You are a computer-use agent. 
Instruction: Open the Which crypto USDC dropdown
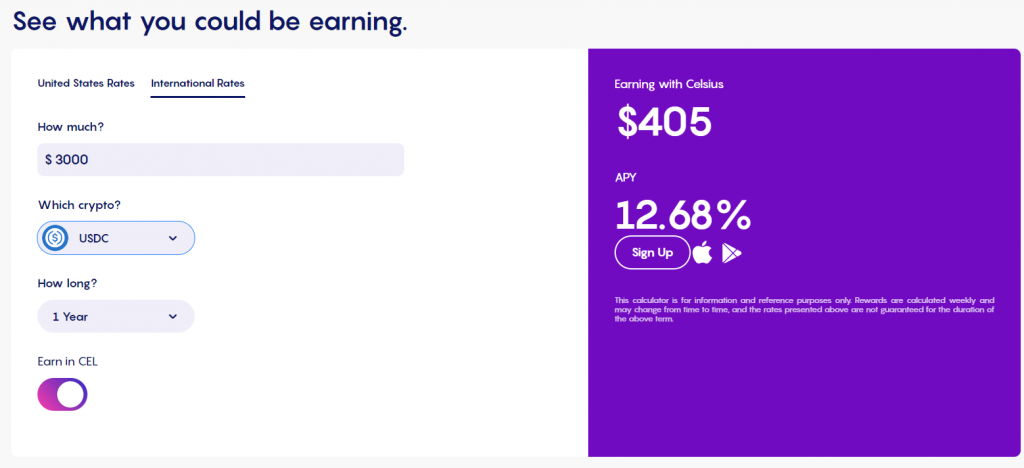[116, 238]
